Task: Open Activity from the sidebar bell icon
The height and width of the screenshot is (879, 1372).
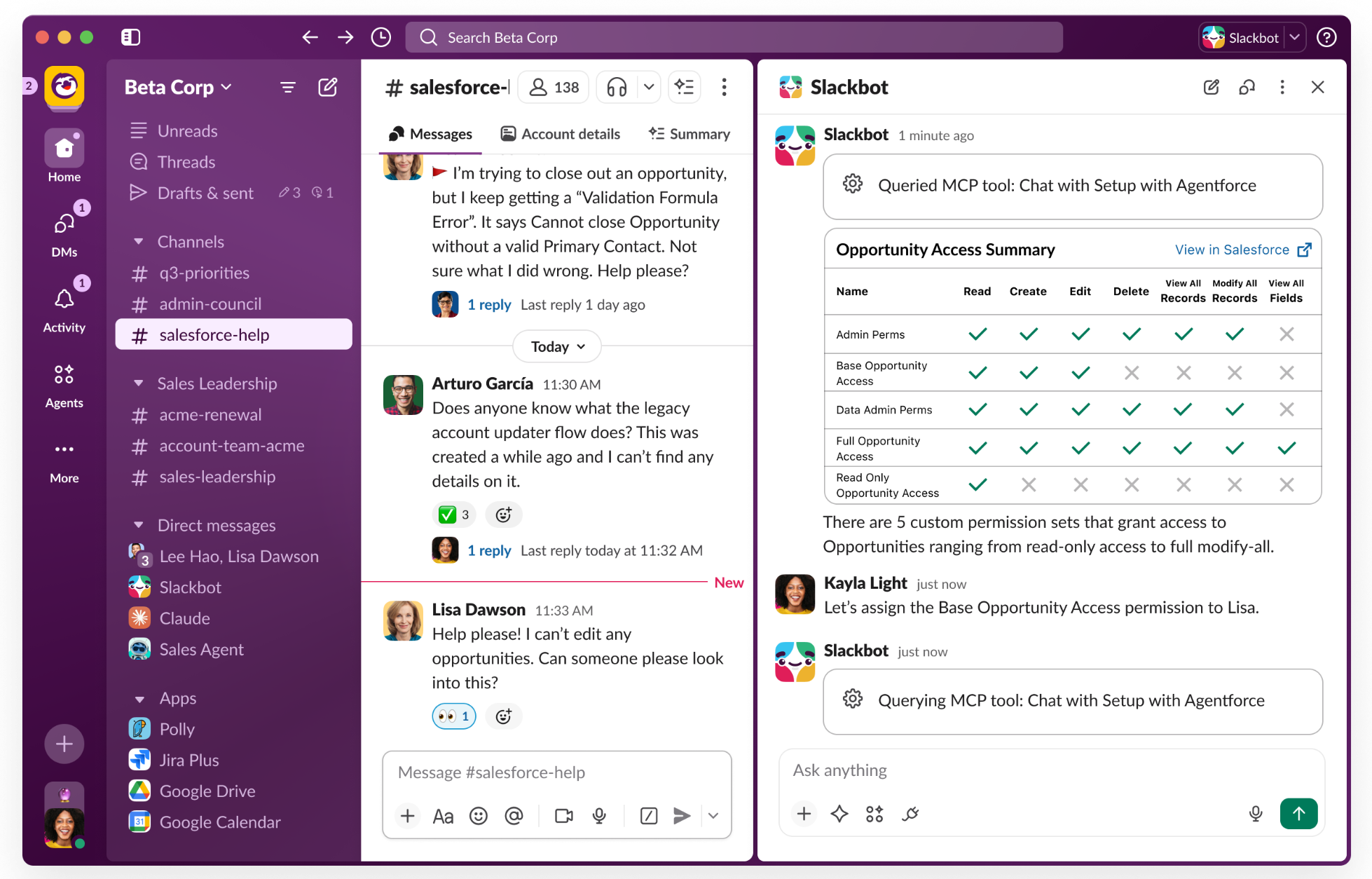Action: tap(64, 298)
